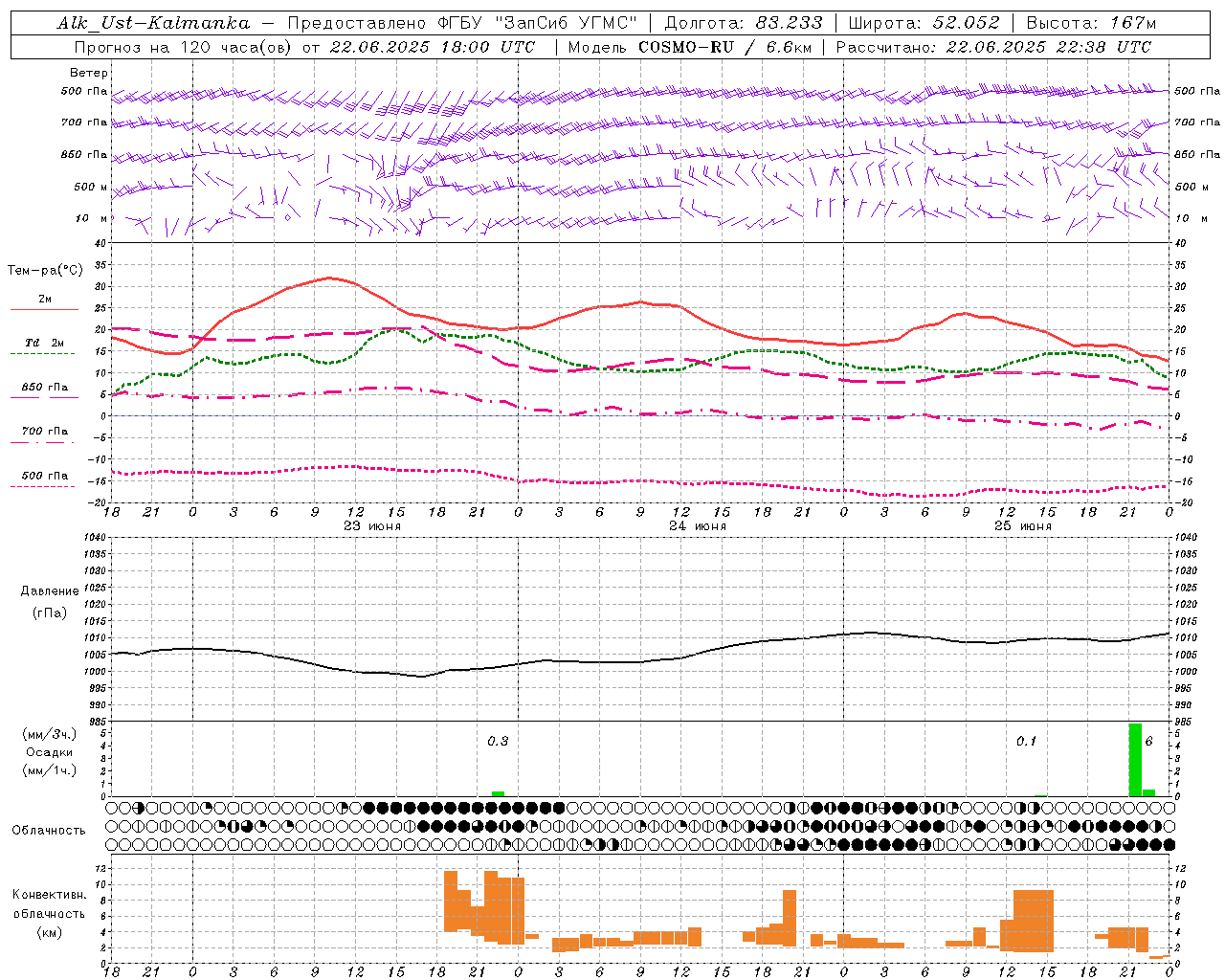1225x980 pixels.
Task: Click the 24 июня date label
Action: (697, 525)
